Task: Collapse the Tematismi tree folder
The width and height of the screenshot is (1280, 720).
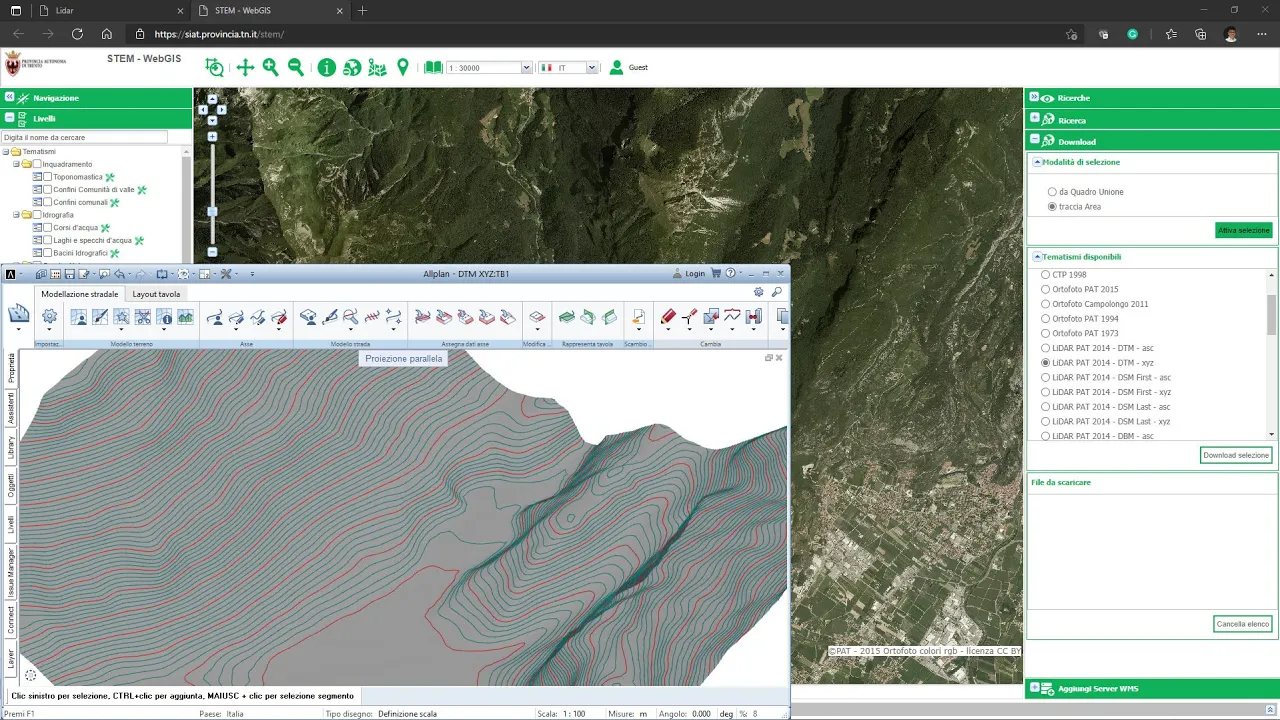Action: (6, 152)
